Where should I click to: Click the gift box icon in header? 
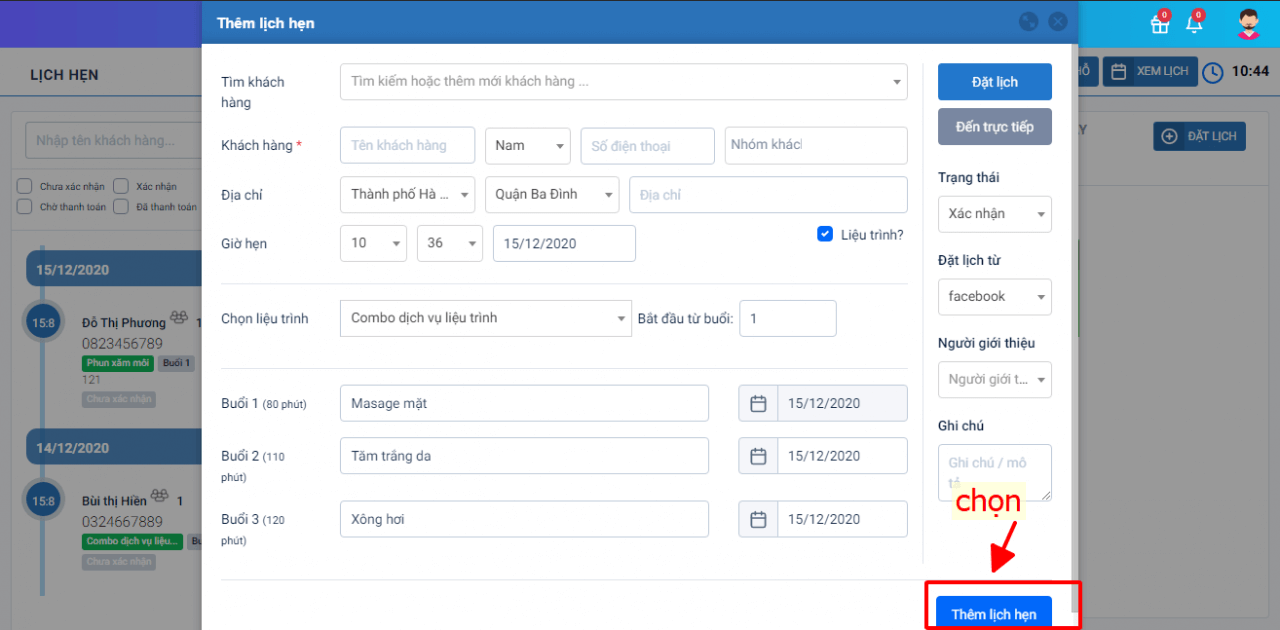tap(1159, 24)
